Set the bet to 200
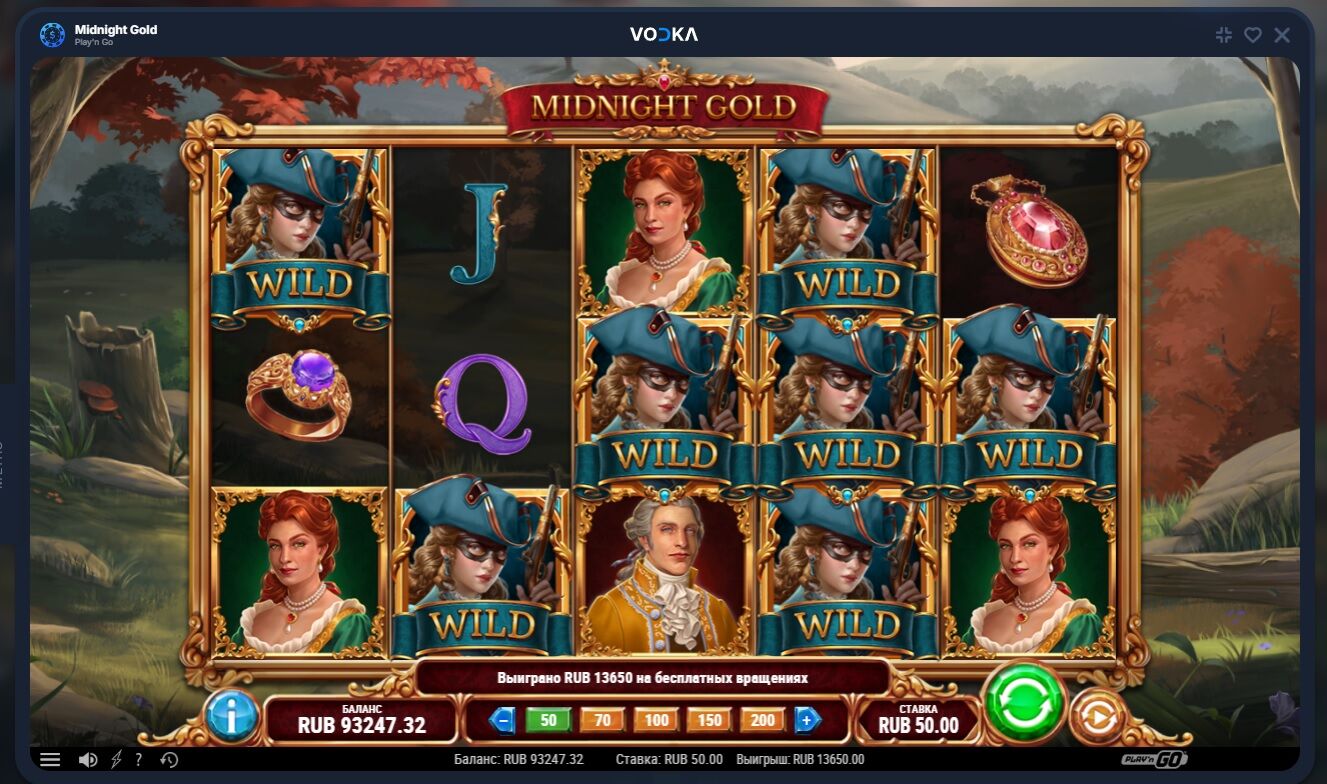This screenshot has height=784, width=1327. point(762,719)
